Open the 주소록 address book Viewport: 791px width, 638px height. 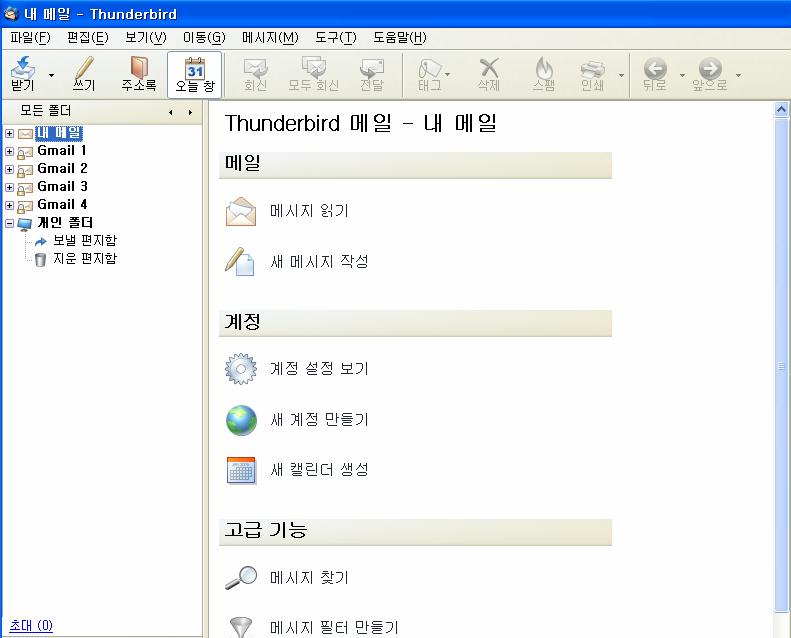[x=139, y=74]
